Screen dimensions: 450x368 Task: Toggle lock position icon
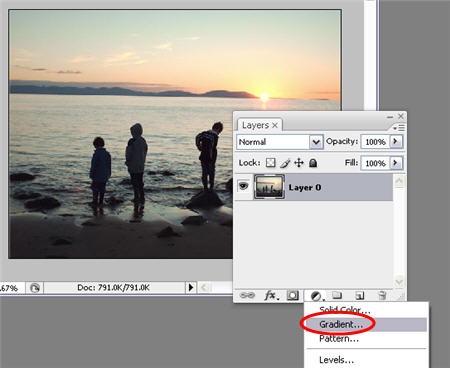pos(299,163)
